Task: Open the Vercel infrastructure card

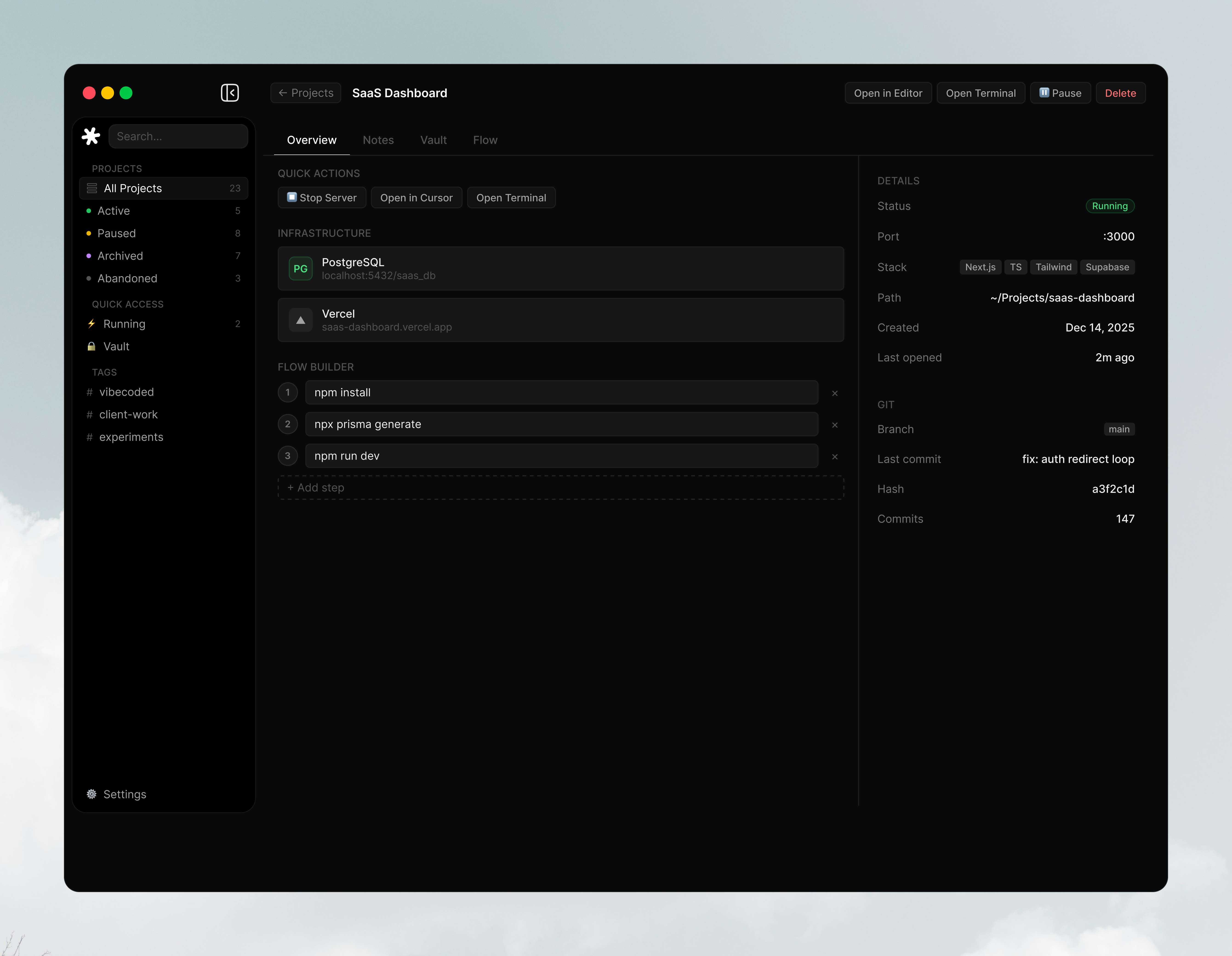Action: click(x=561, y=320)
